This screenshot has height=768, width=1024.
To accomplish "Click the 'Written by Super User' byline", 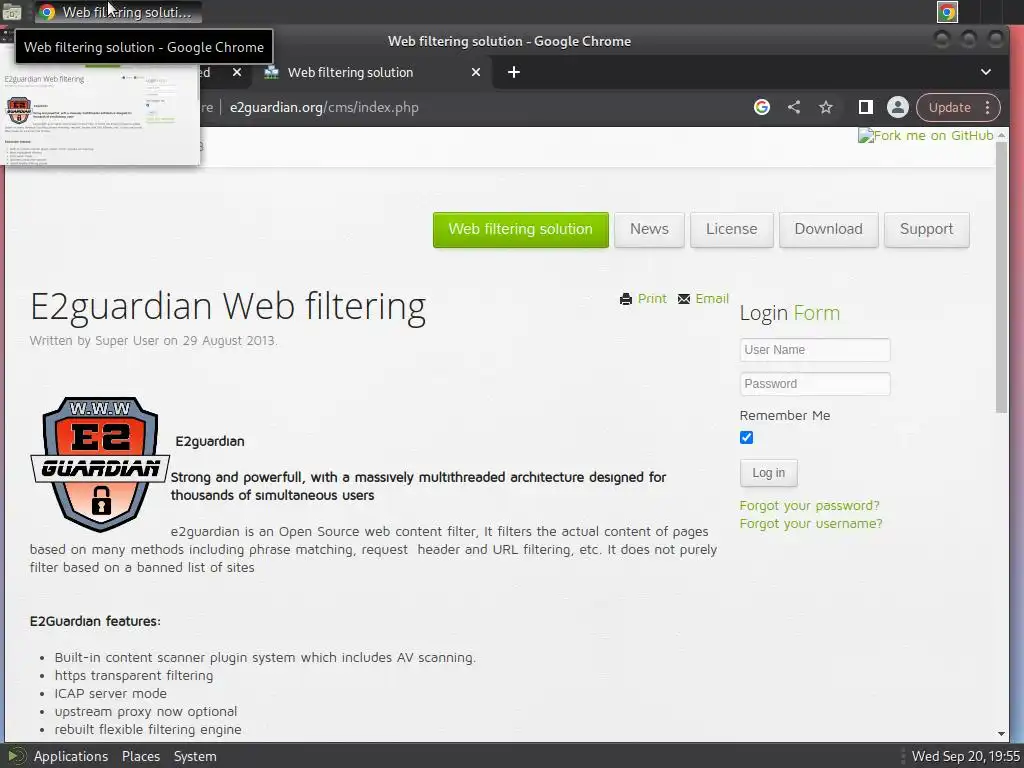I will (153, 340).
